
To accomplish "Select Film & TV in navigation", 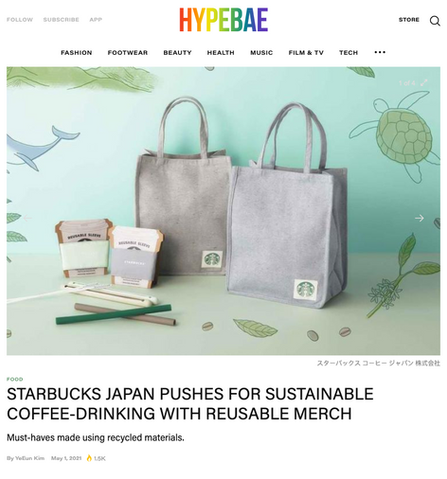I will pyautogui.click(x=306, y=53).
